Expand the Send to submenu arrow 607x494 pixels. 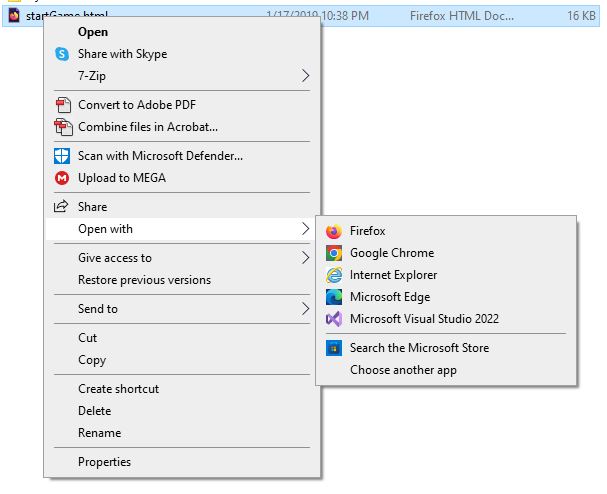(x=305, y=309)
